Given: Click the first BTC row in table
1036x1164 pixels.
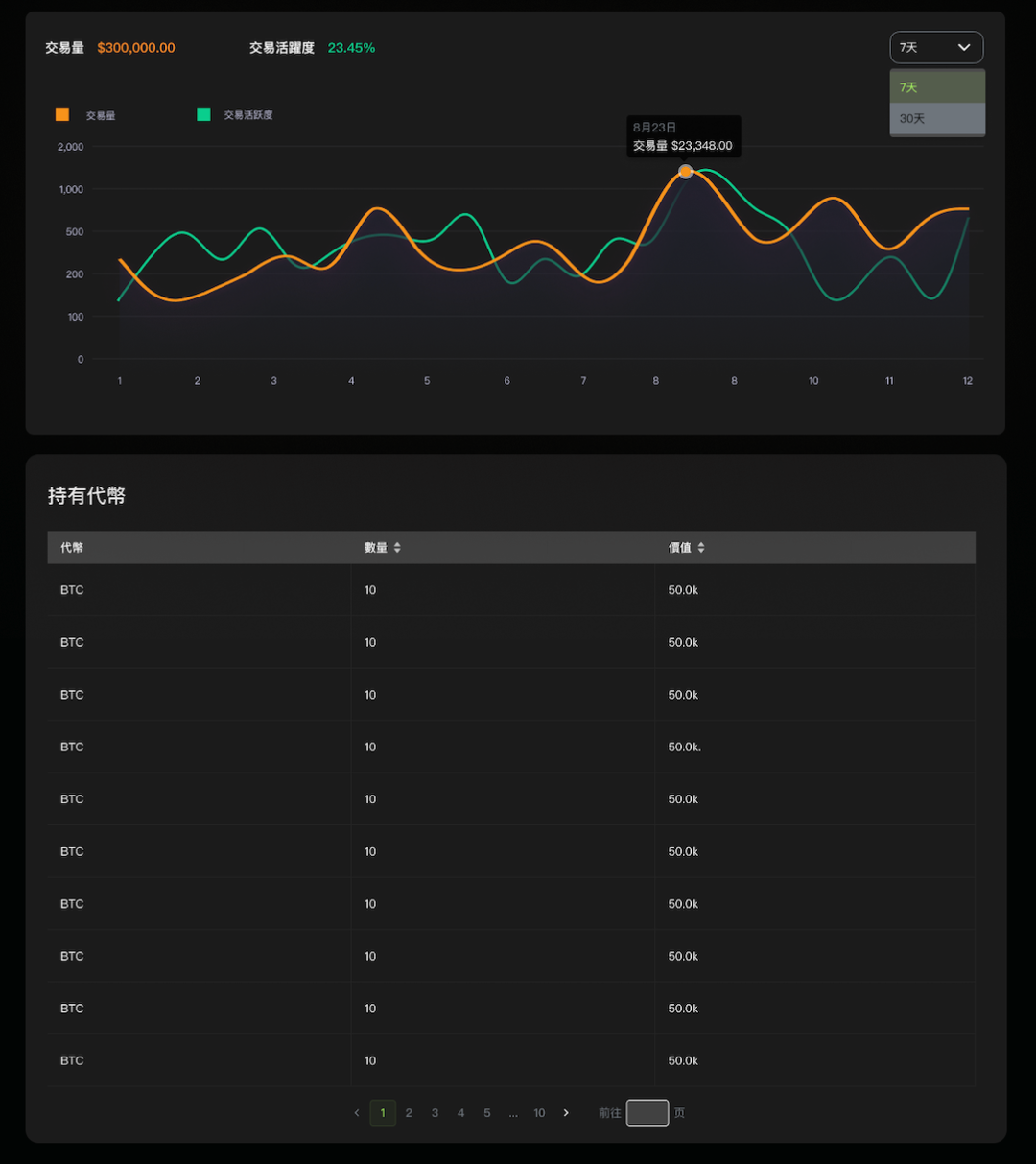Looking at the screenshot, I should click(x=72, y=590).
